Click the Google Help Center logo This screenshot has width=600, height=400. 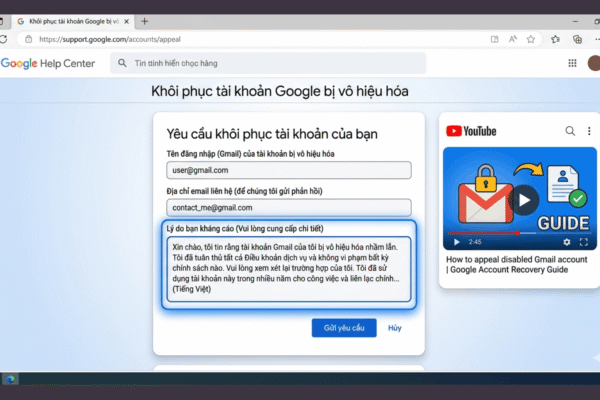[x=47, y=64]
